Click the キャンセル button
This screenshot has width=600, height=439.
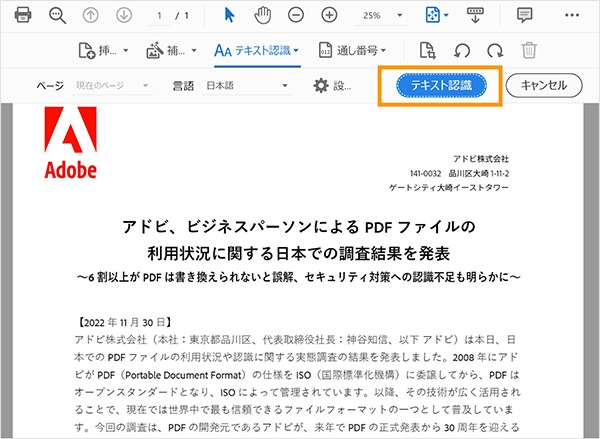(x=544, y=85)
